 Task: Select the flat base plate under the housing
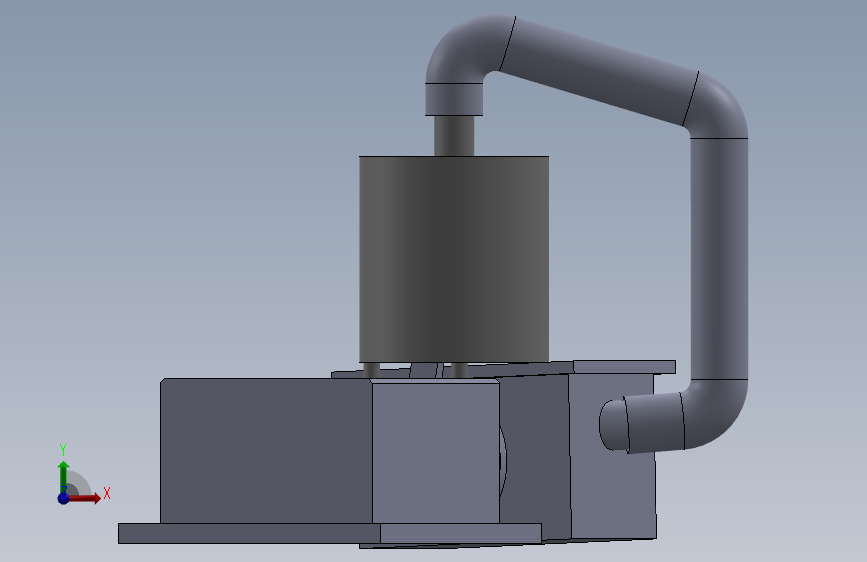tap(330, 534)
